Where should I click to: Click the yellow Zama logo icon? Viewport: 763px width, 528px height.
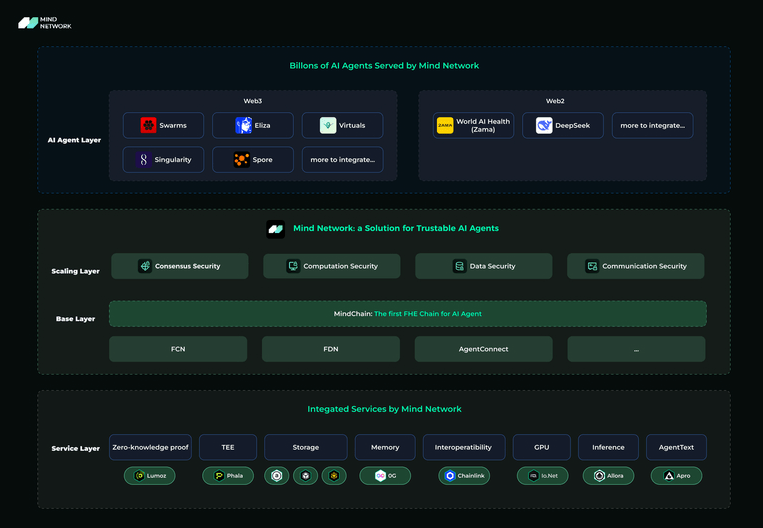point(445,126)
